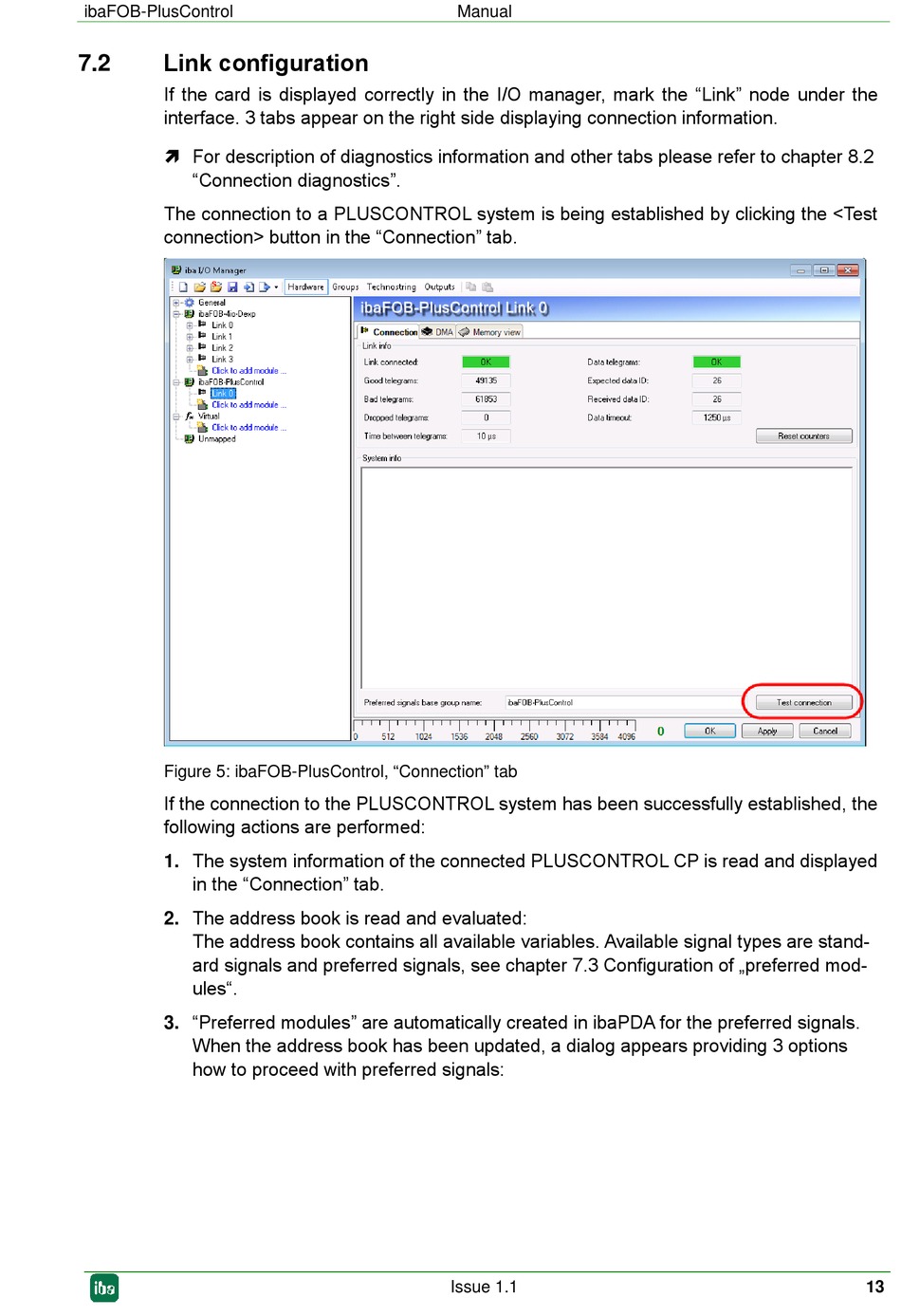This screenshot has width=901, height=1316.
Task: Select highlighted Link 0 under ibaFOB-PlusControl
Action: tap(223, 394)
